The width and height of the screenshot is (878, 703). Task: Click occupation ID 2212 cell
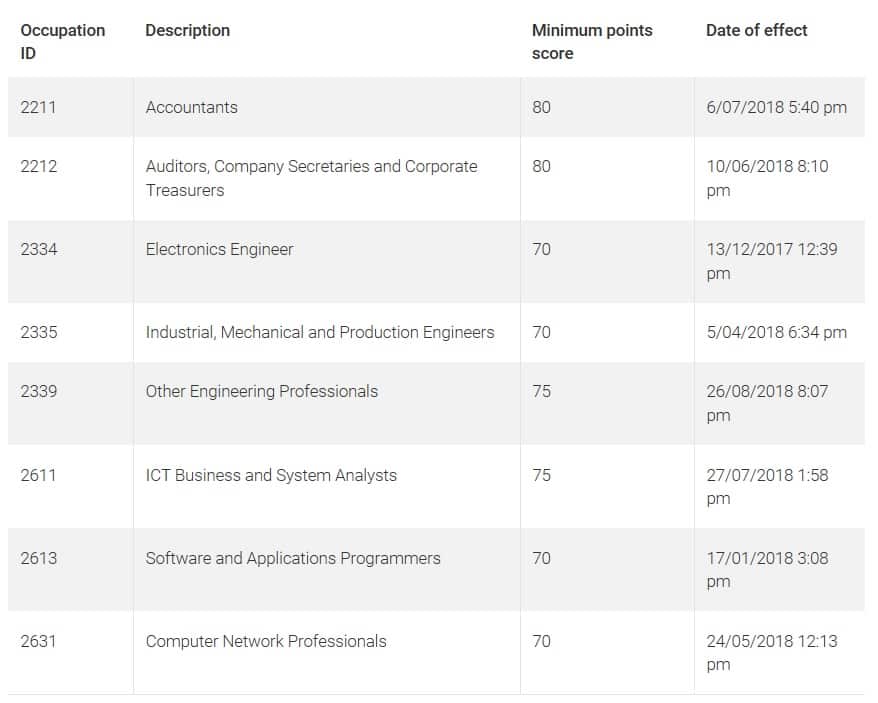38,166
